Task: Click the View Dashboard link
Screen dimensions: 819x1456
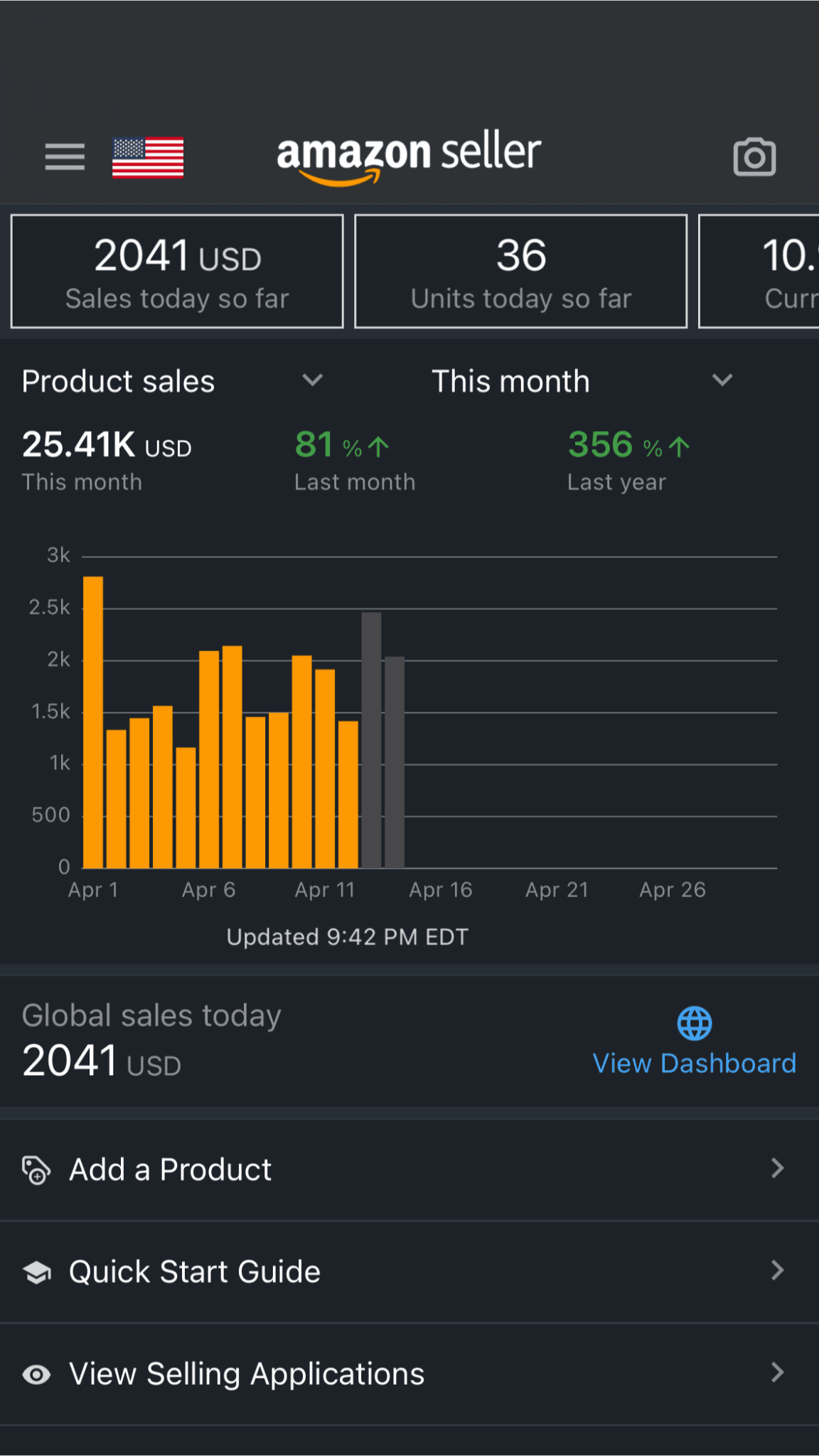Action: [x=694, y=1063]
